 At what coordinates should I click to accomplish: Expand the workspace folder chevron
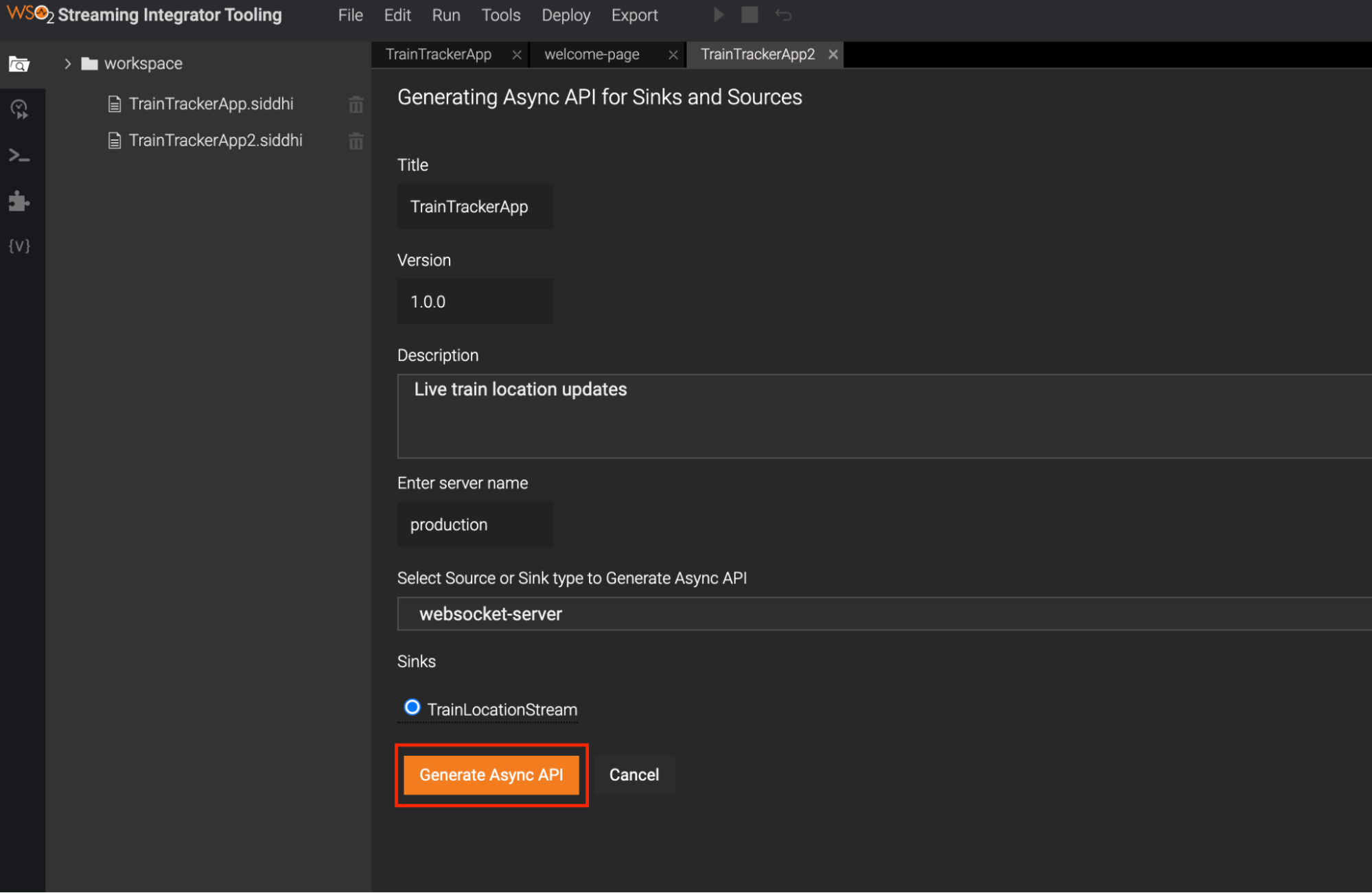coord(67,64)
